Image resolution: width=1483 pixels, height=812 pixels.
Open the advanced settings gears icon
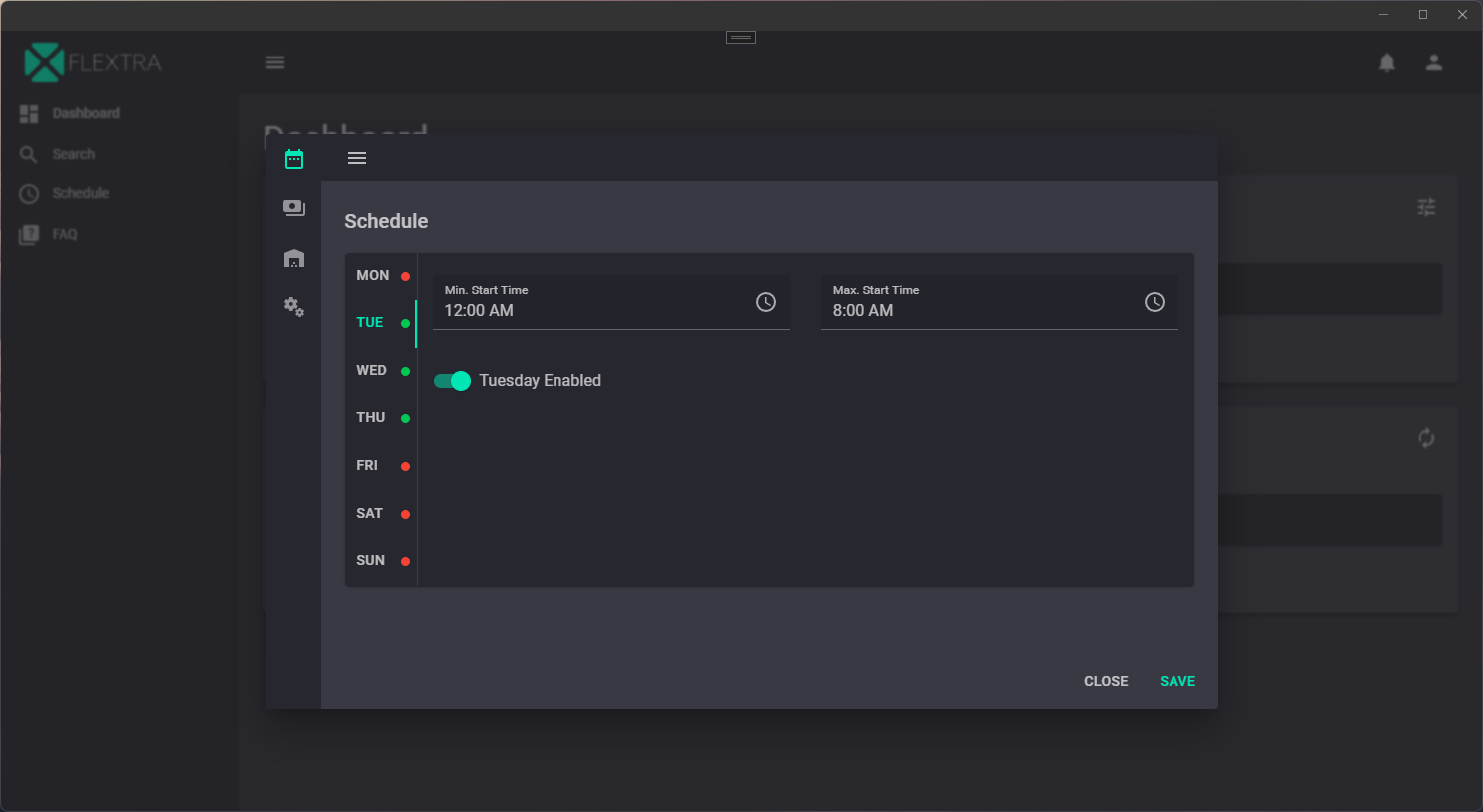point(294,307)
